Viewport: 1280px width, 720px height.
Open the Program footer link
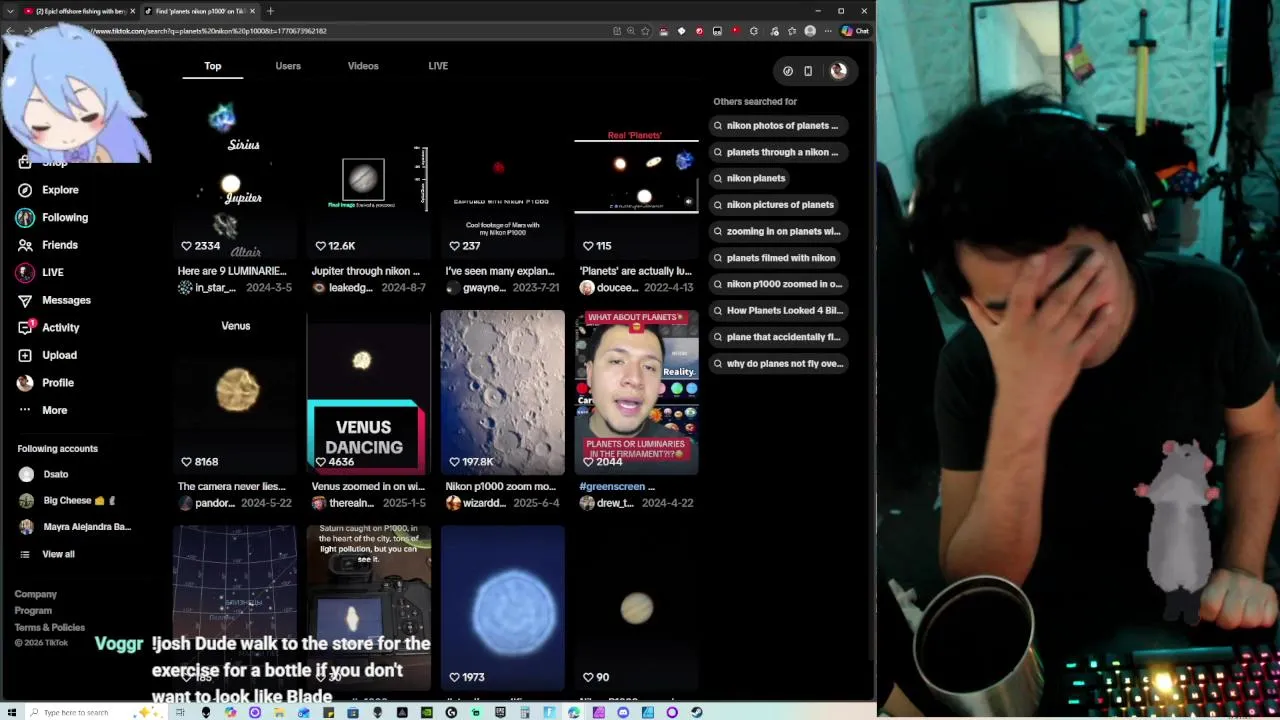(x=33, y=611)
